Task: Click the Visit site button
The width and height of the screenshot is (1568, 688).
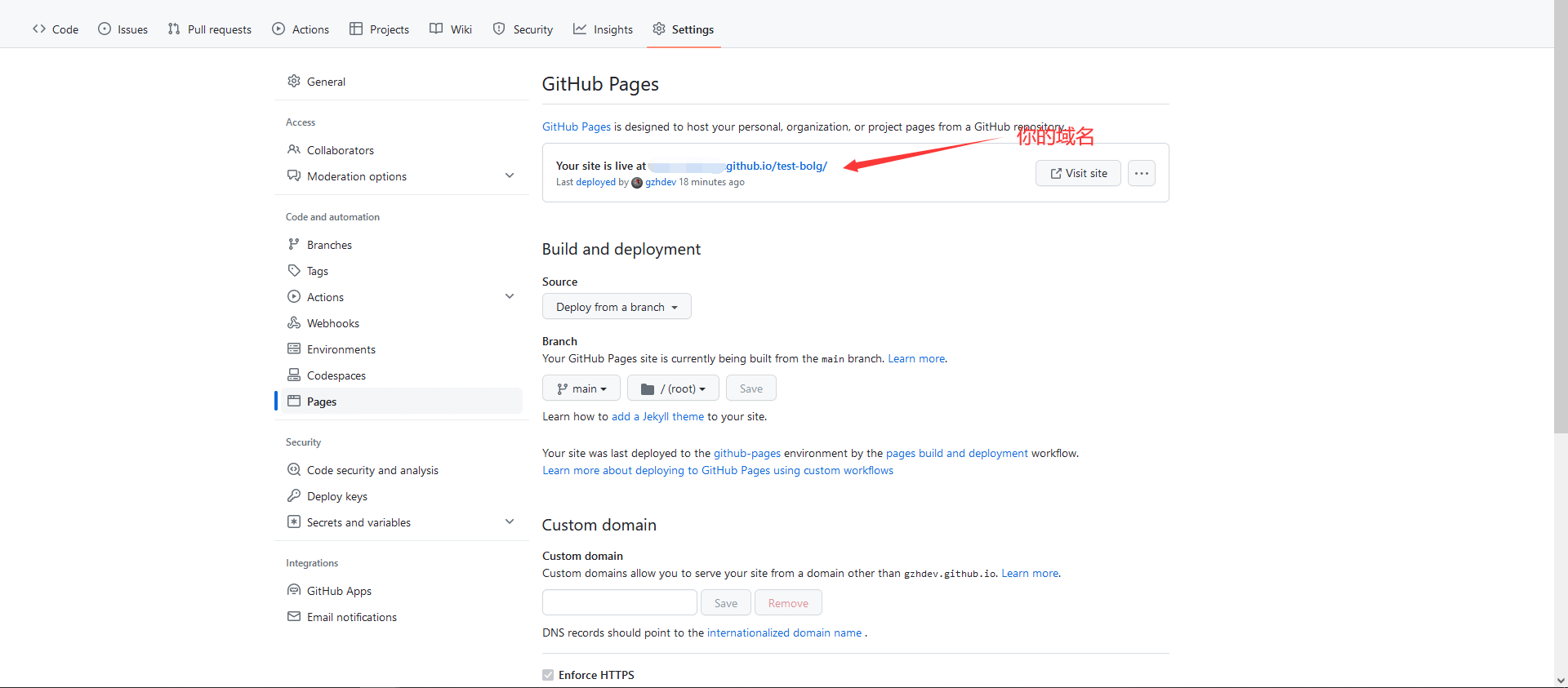Action: tap(1078, 173)
